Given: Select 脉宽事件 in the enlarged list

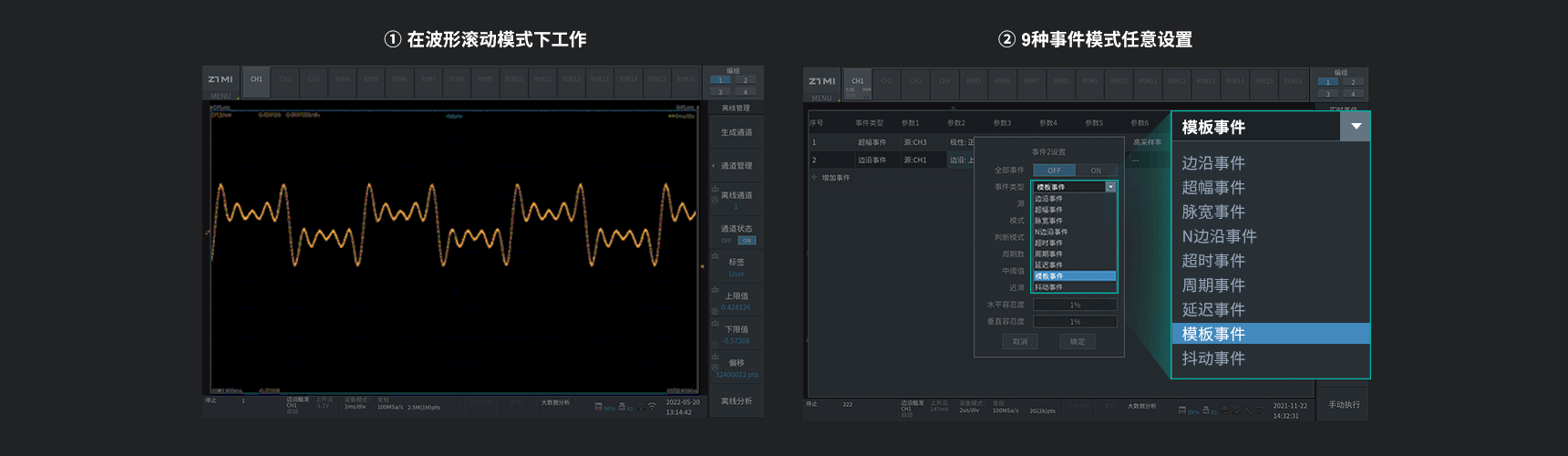Looking at the screenshot, I should pos(1213,212).
